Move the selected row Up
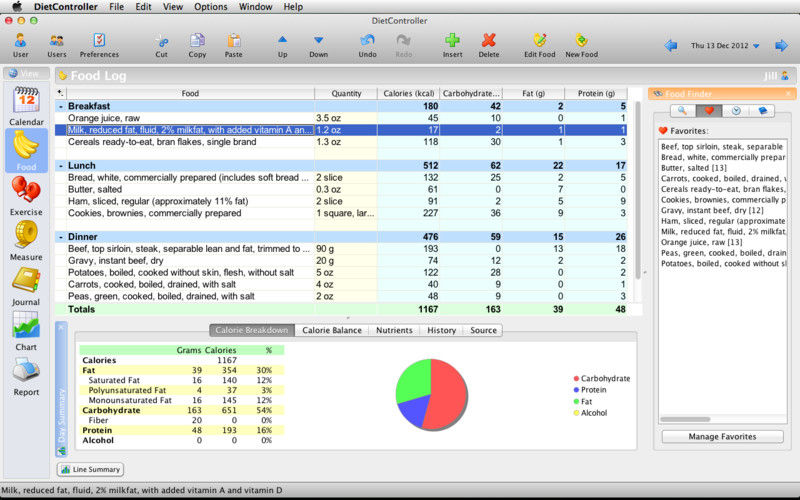800x500 pixels. click(x=282, y=45)
